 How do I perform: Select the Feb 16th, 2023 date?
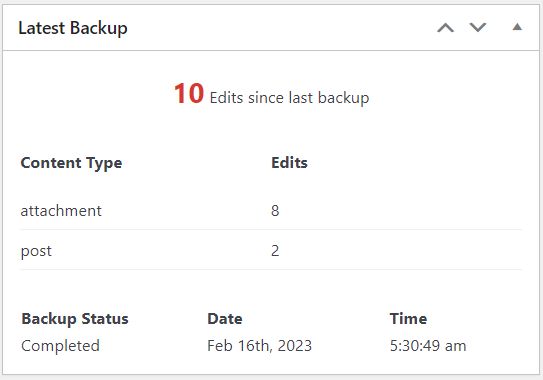(x=259, y=346)
